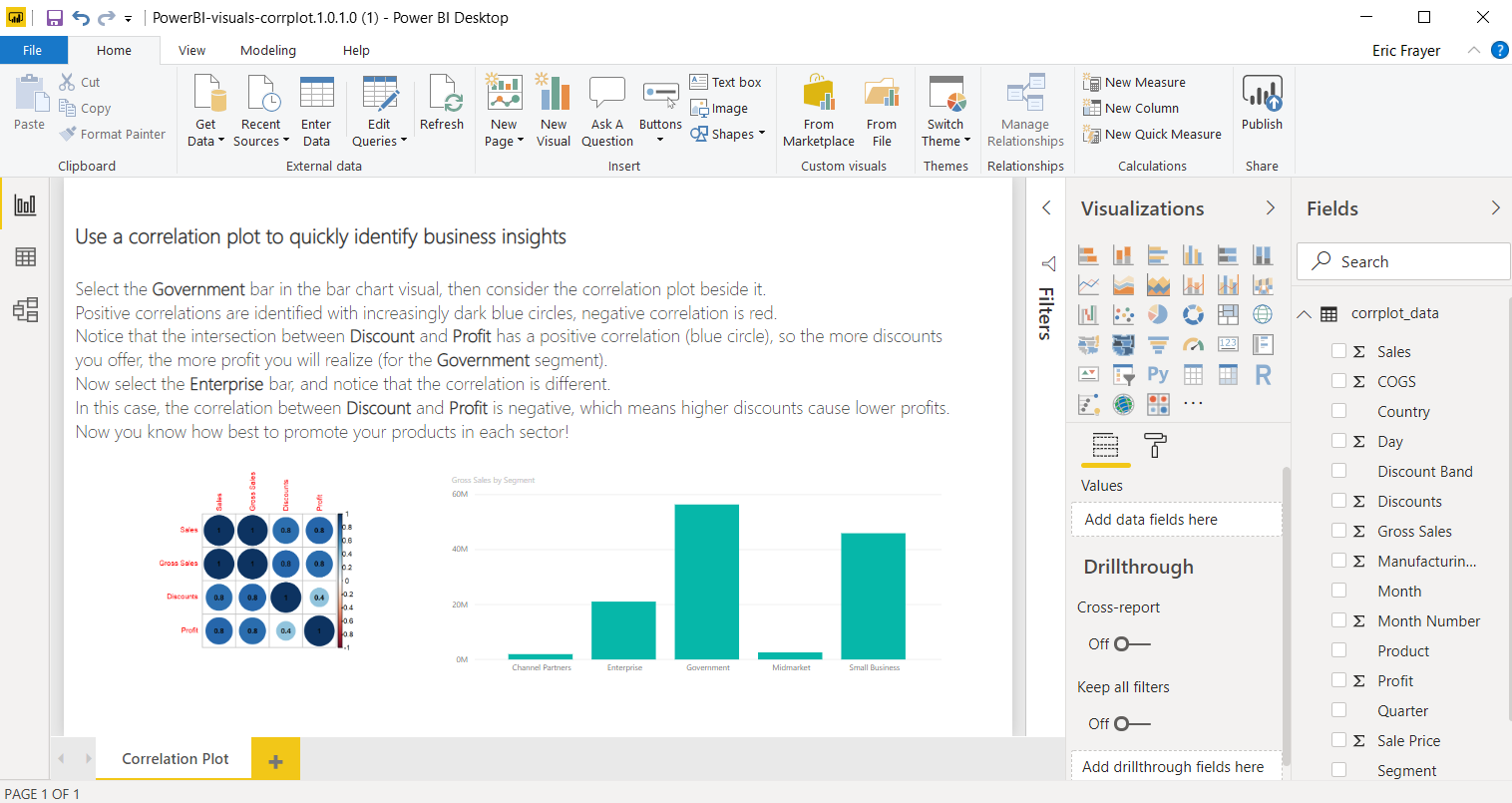Check the COGS field checkbox

tap(1339, 381)
